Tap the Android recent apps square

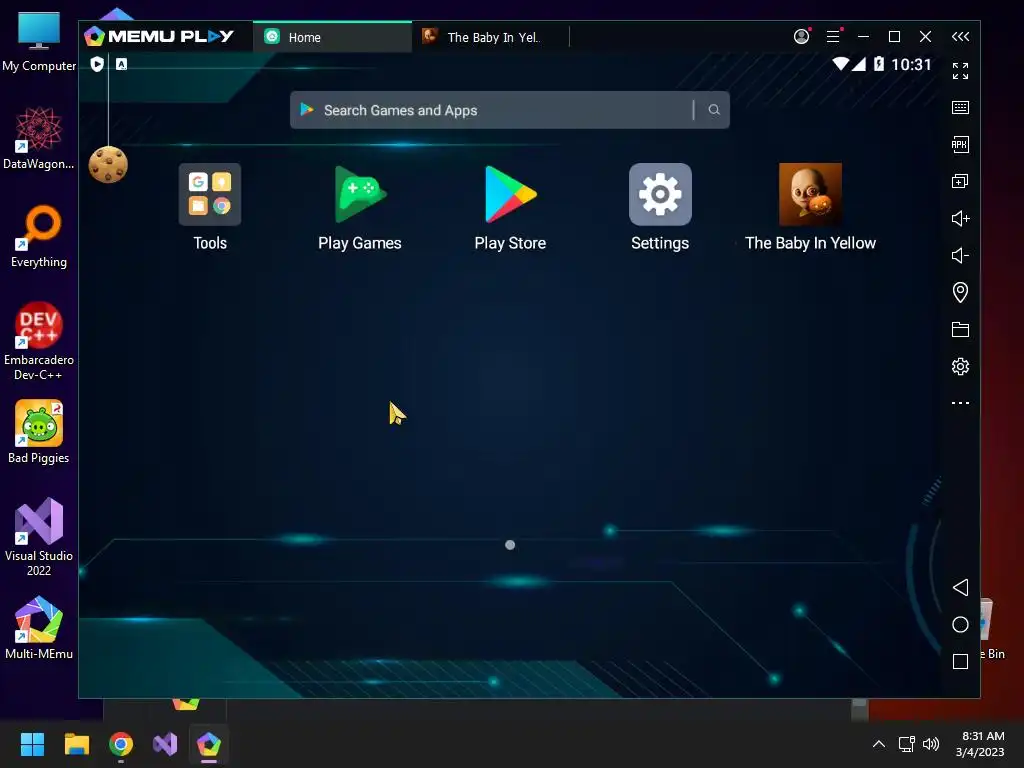click(x=960, y=662)
